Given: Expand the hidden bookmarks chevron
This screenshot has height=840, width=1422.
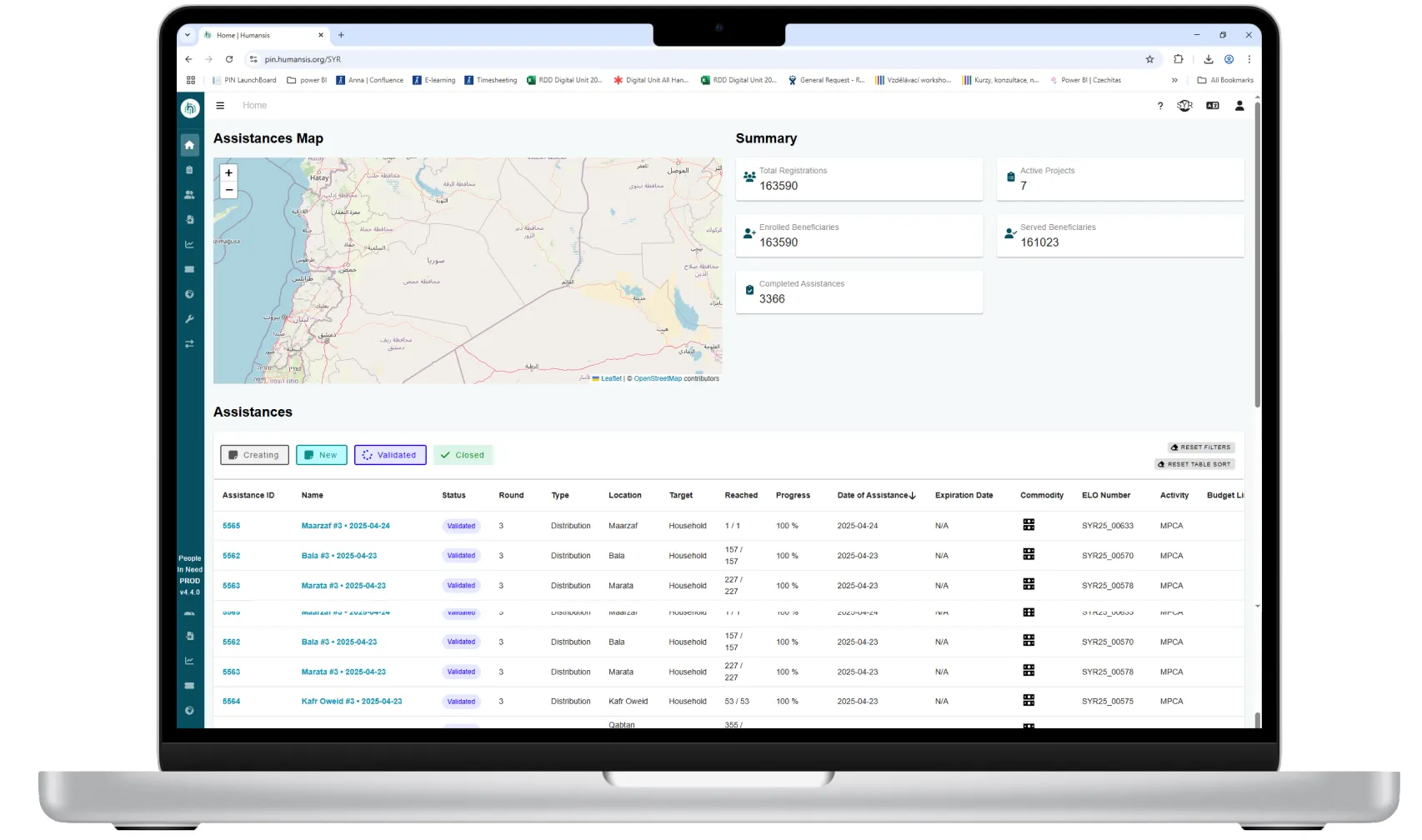Looking at the screenshot, I should [x=1174, y=80].
